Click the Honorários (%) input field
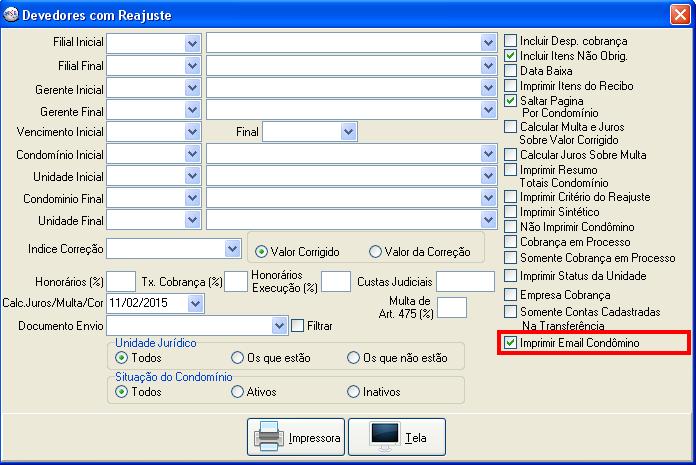 coord(121,282)
